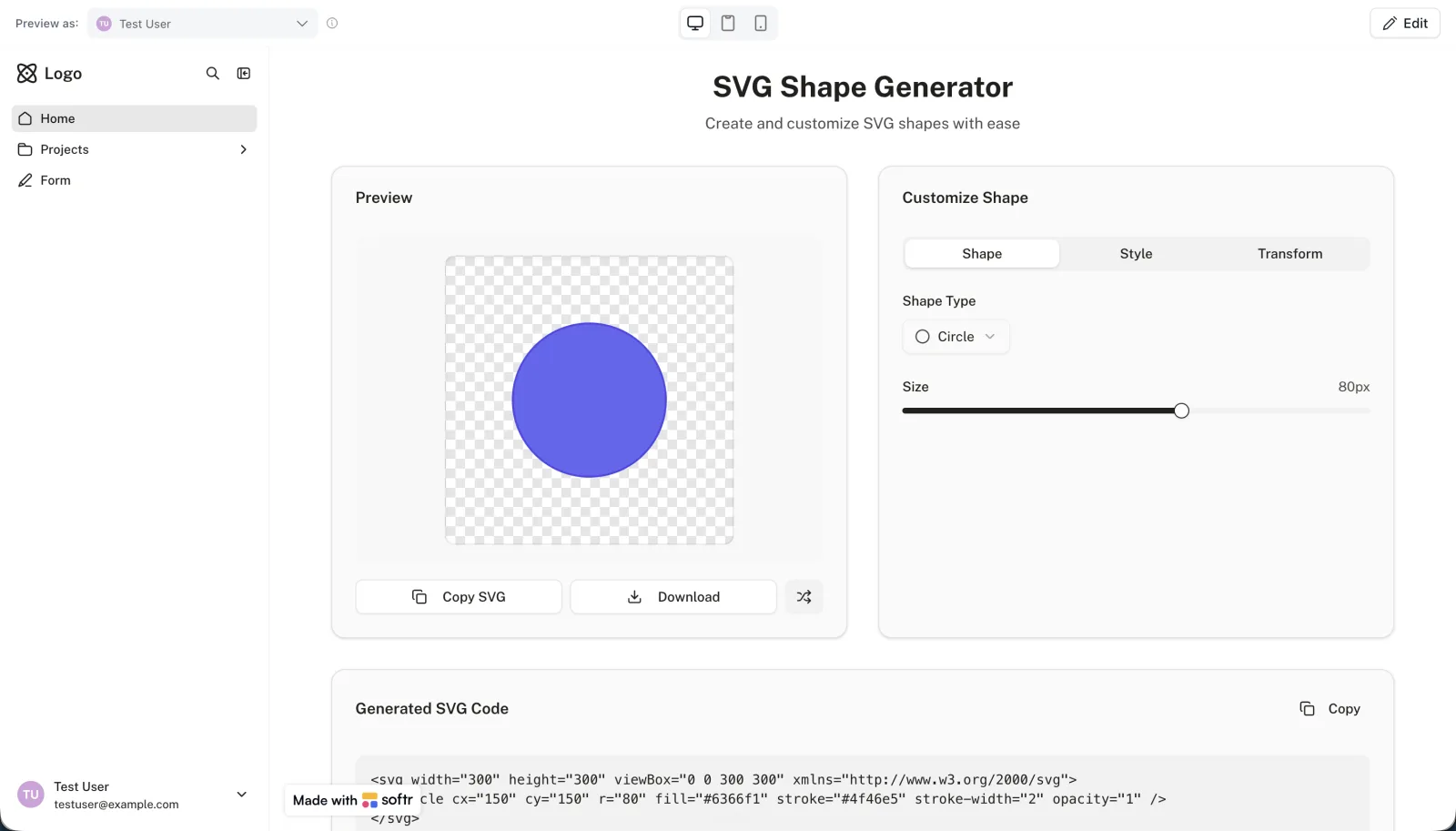Click the Size slider handle
This screenshot has width=1456, height=831.
tap(1181, 410)
